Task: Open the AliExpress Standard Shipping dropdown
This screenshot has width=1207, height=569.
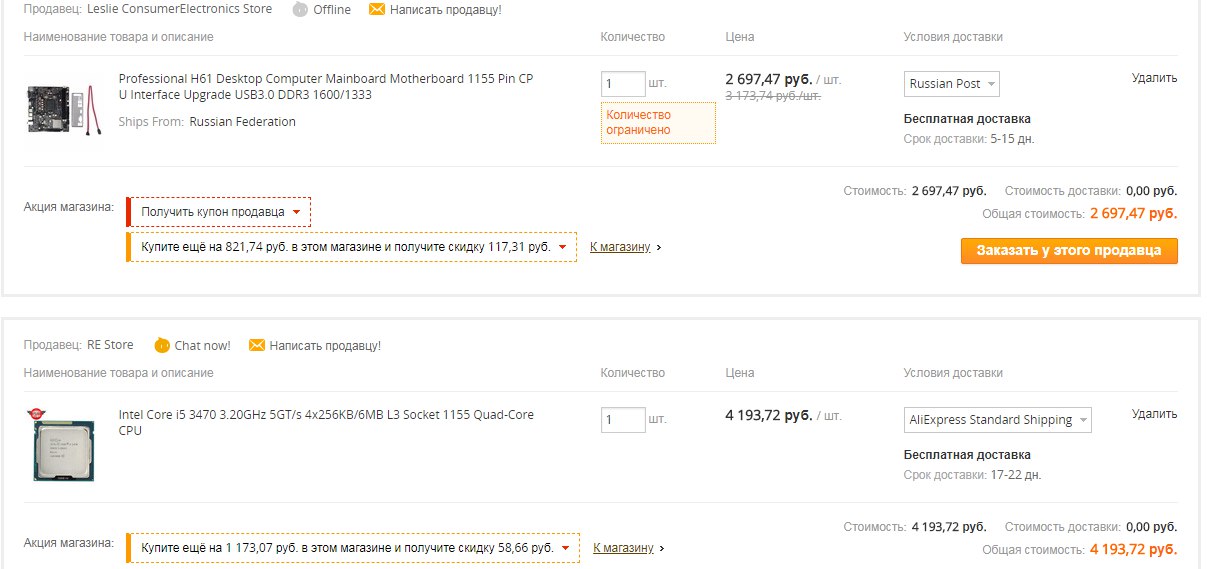Action: (997, 420)
